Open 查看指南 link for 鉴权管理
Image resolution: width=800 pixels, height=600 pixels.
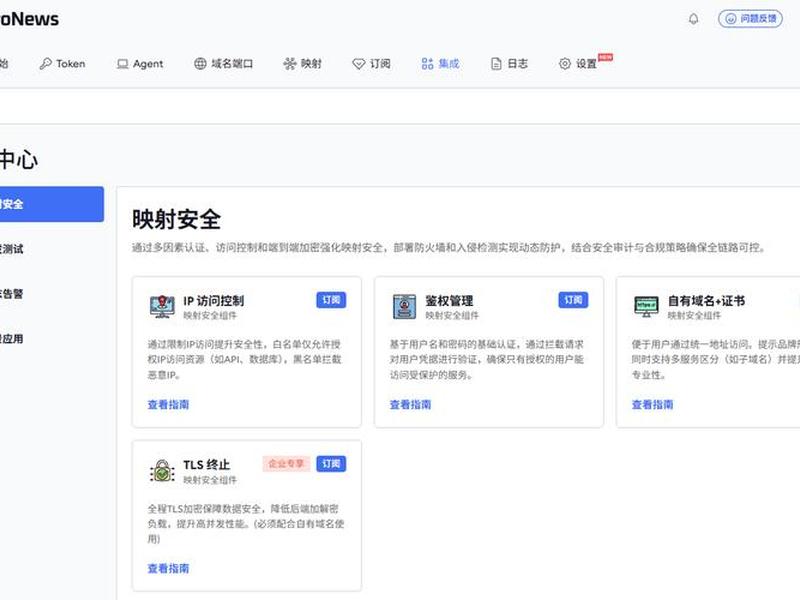(x=411, y=405)
